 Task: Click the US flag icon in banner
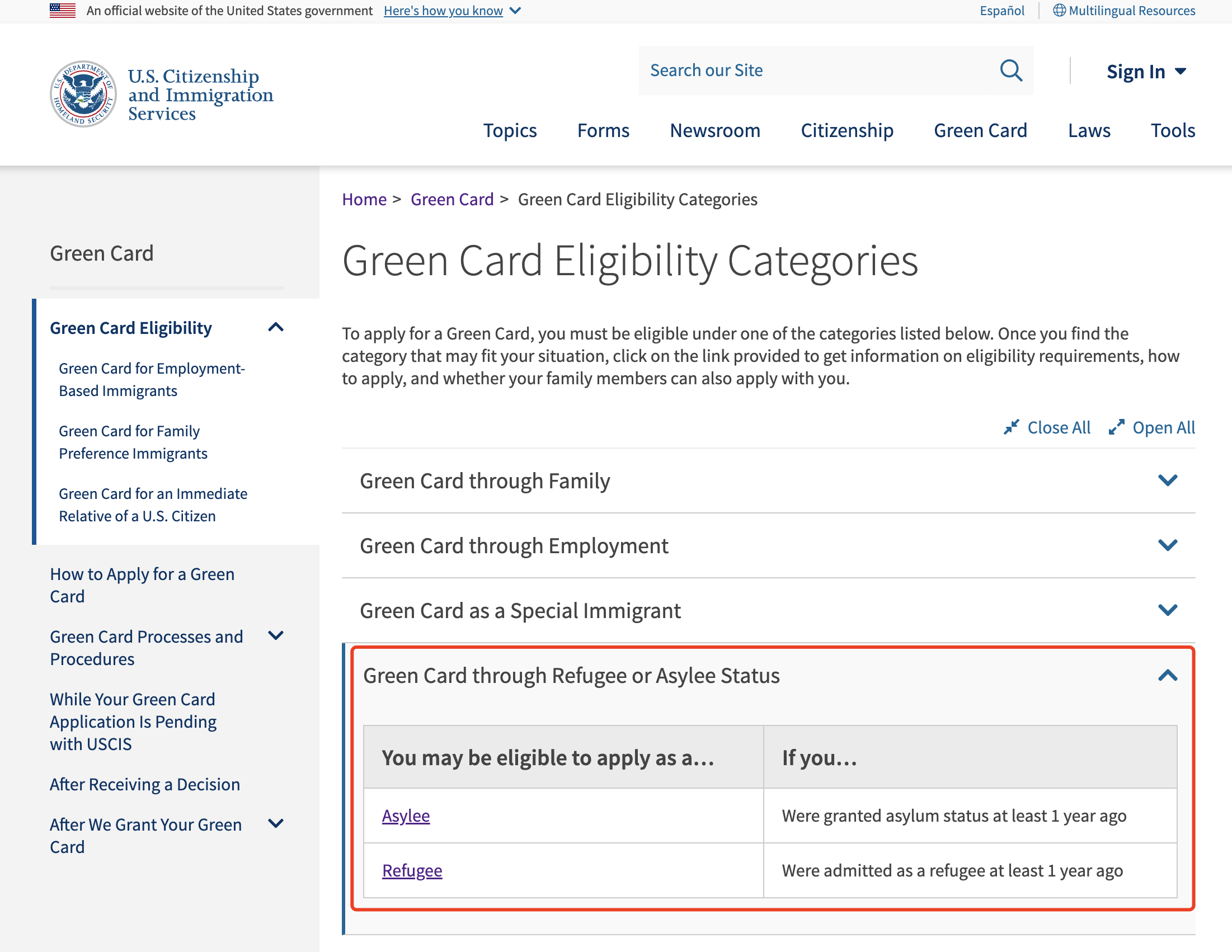pos(63,11)
